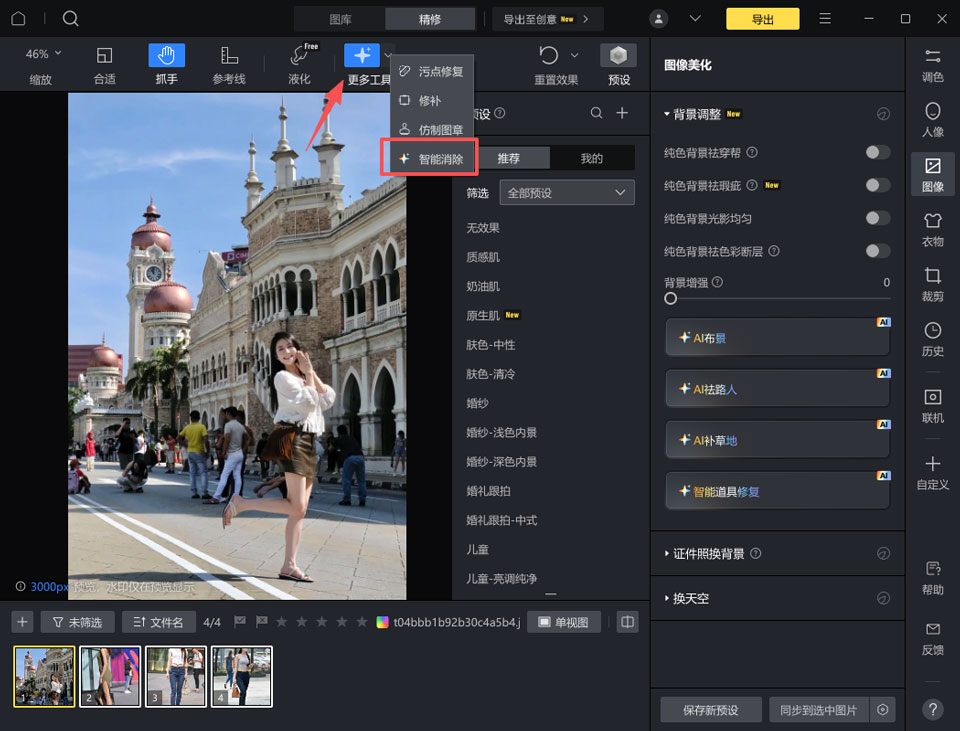This screenshot has height=731, width=960.
Task: Enable 纯色背景祛穿帮 toggle
Action: 877,152
